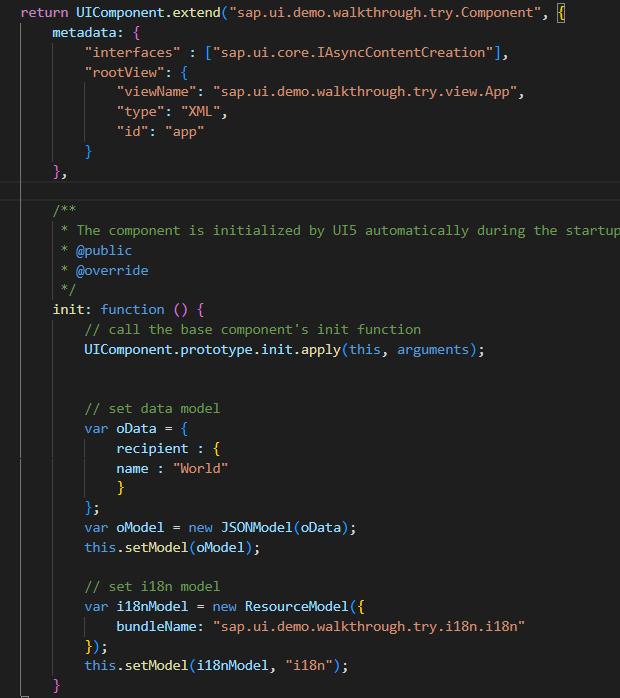The width and height of the screenshot is (620, 698).
Task: Click the 'bundleName' property
Action: (156, 626)
